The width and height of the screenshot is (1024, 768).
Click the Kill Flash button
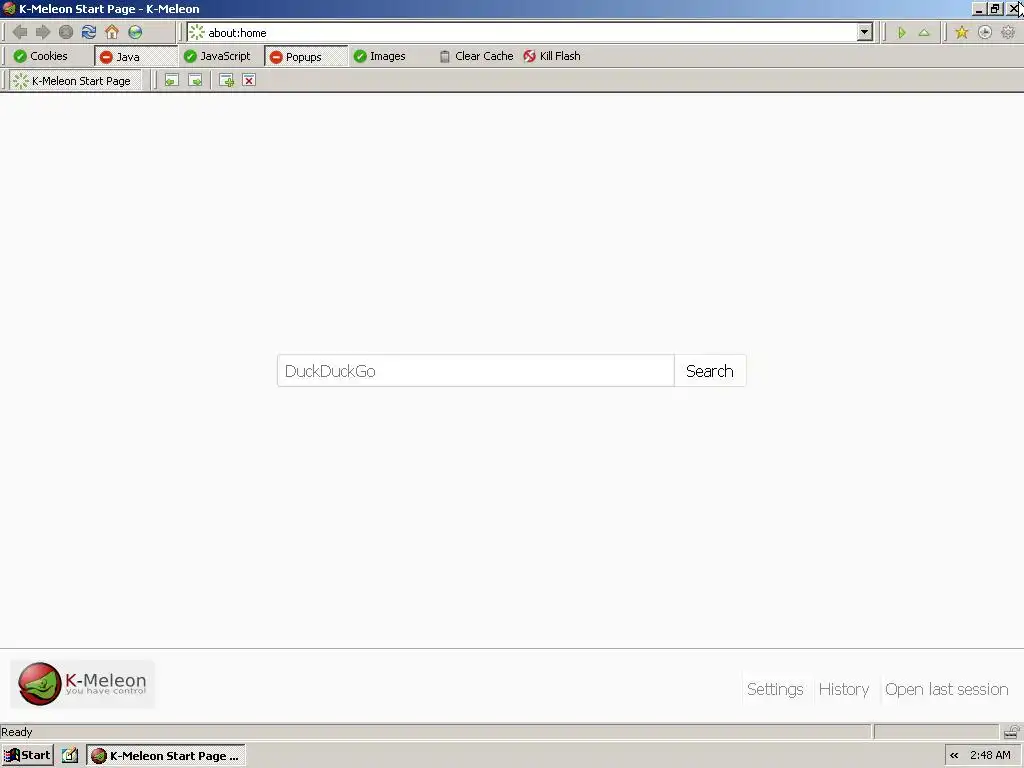(x=552, y=56)
